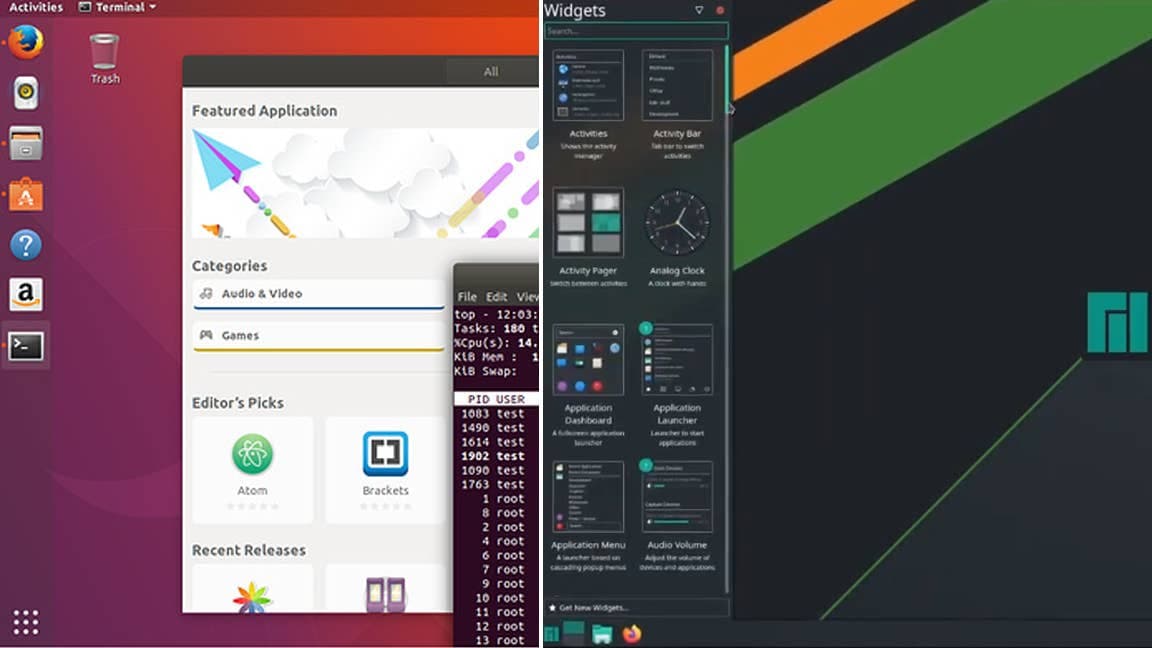This screenshot has width=1152, height=648.
Task: Select the Application Dashboard widget
Action: (x=588, y=360)
